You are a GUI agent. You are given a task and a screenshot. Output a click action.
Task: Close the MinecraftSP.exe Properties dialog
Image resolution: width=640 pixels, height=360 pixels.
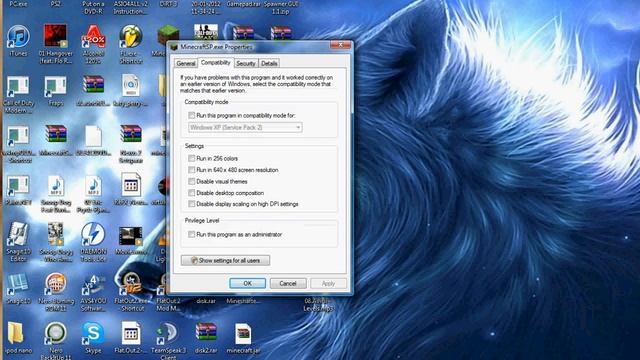tap(340, 45)
